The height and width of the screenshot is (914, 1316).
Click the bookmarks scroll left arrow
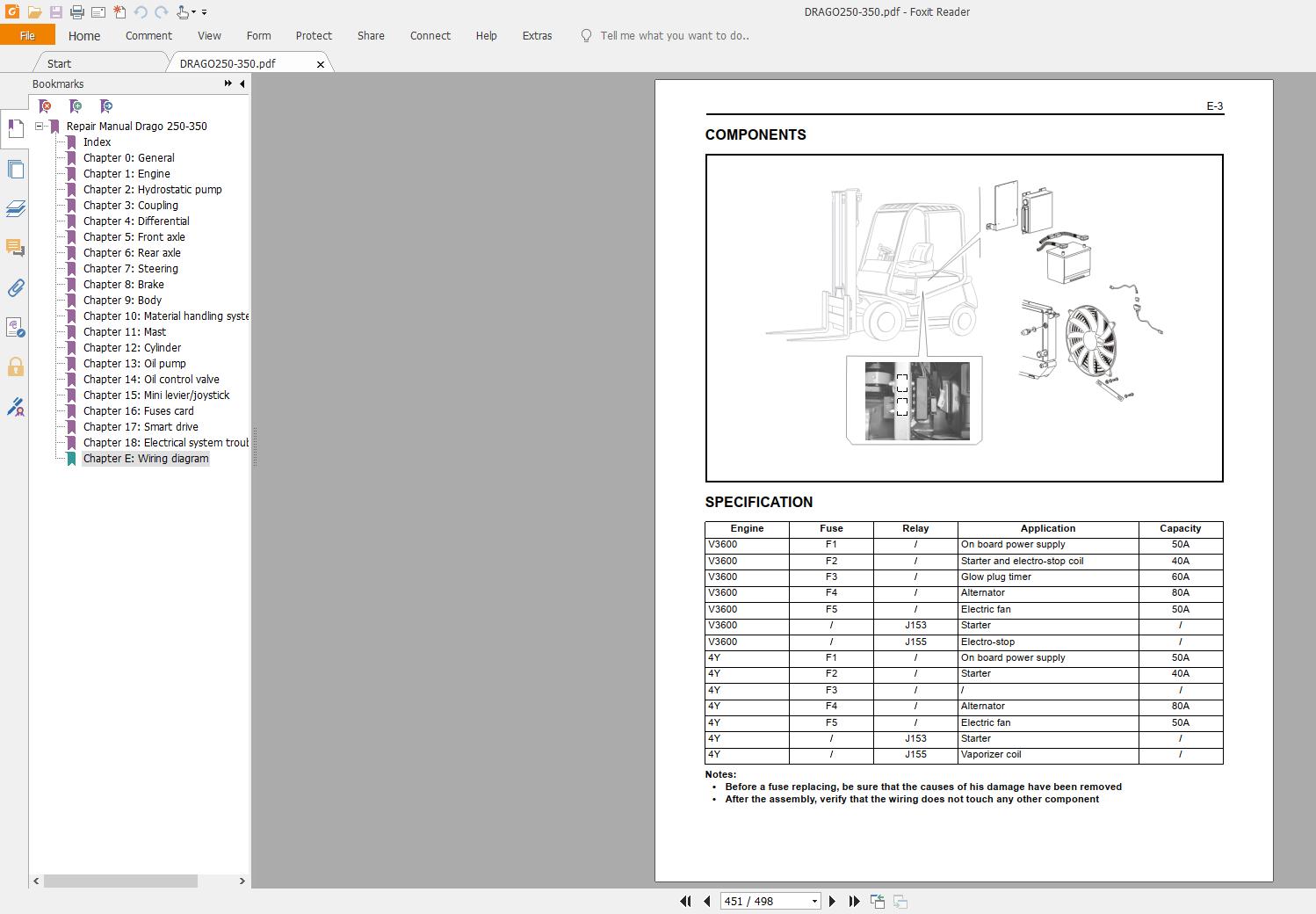pos(36,881)
